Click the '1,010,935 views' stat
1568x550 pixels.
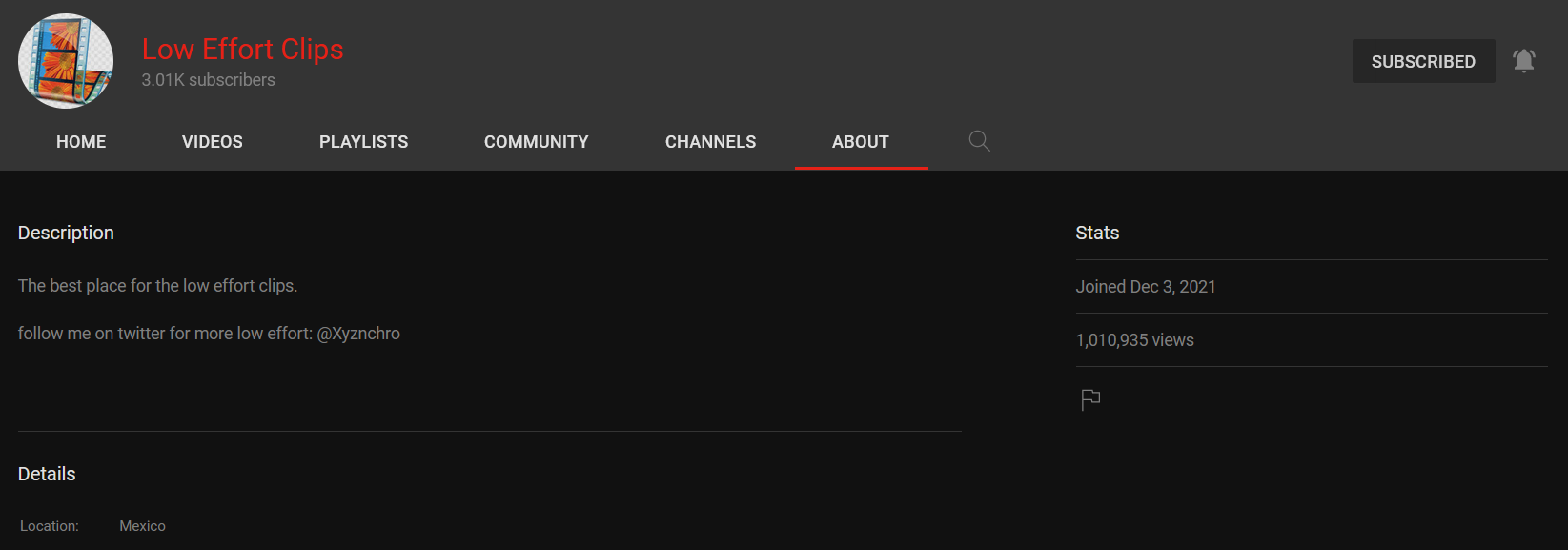coord(1134,340)
